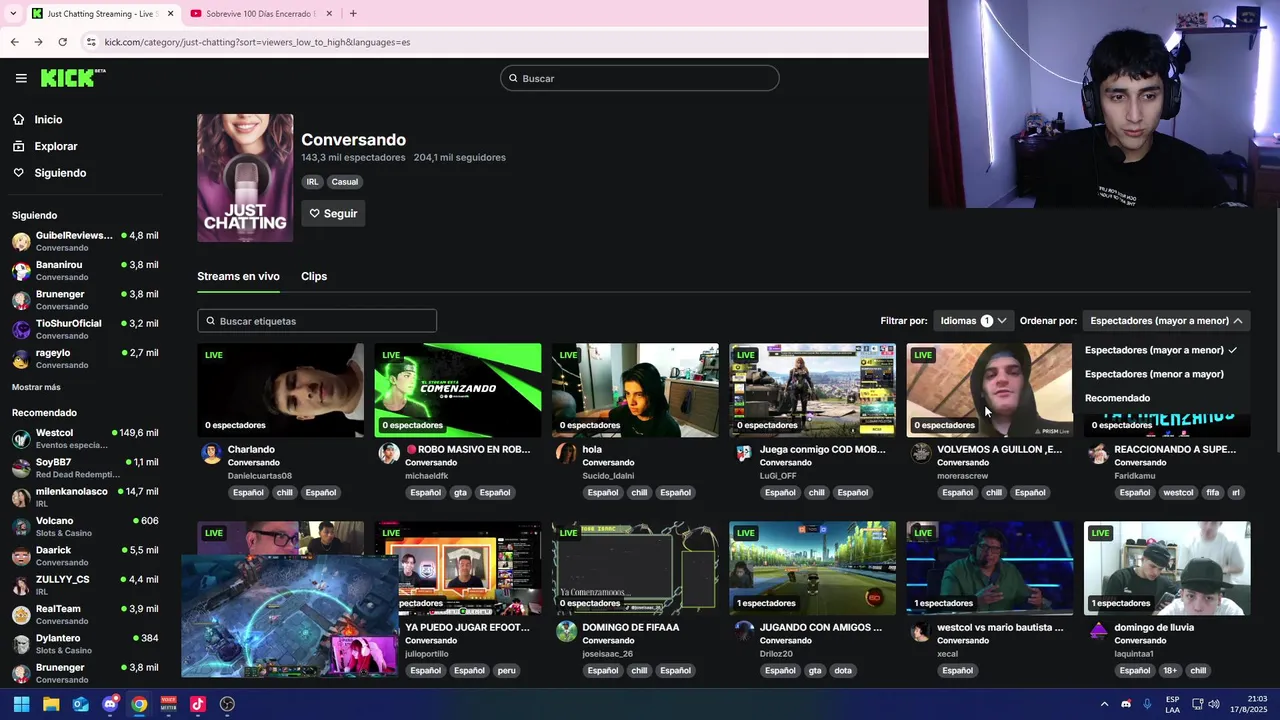Open the browser tab list dropdown
1280x720 pixels.
click(x=12, y=13)
